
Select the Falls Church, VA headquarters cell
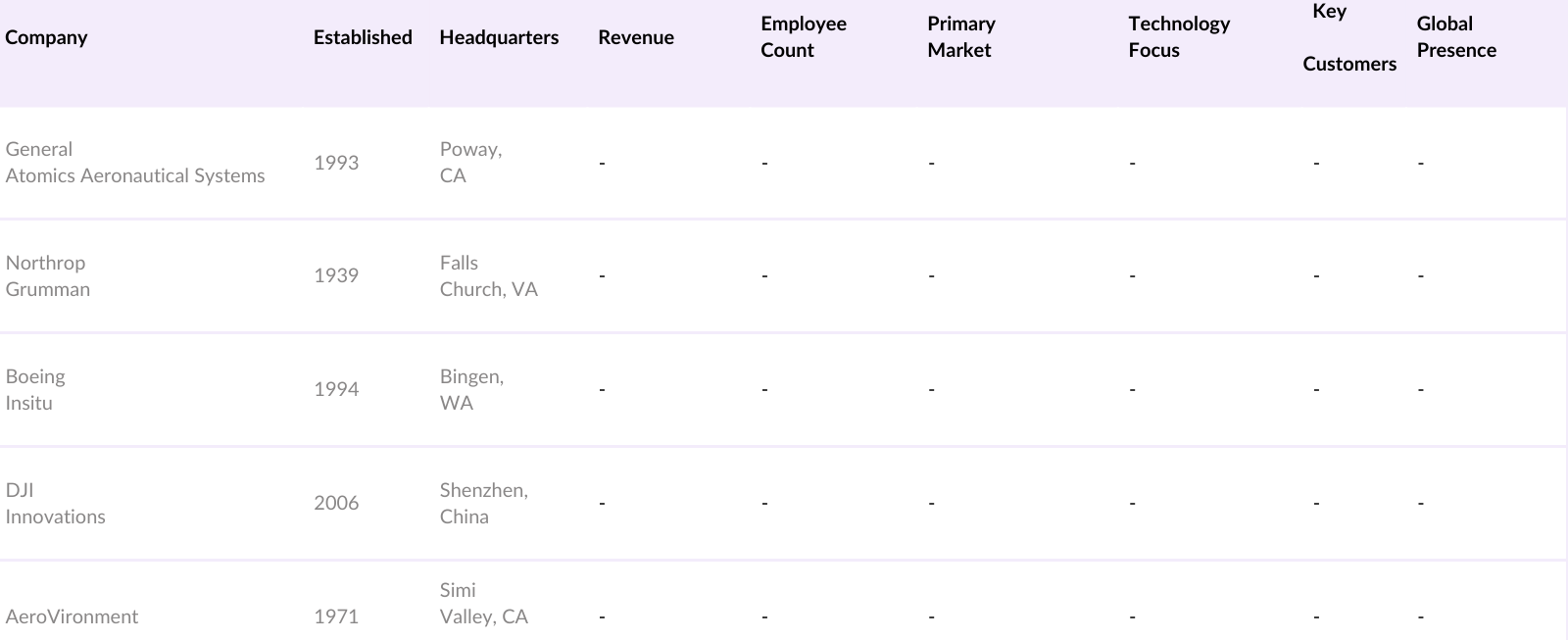(488, 276)
